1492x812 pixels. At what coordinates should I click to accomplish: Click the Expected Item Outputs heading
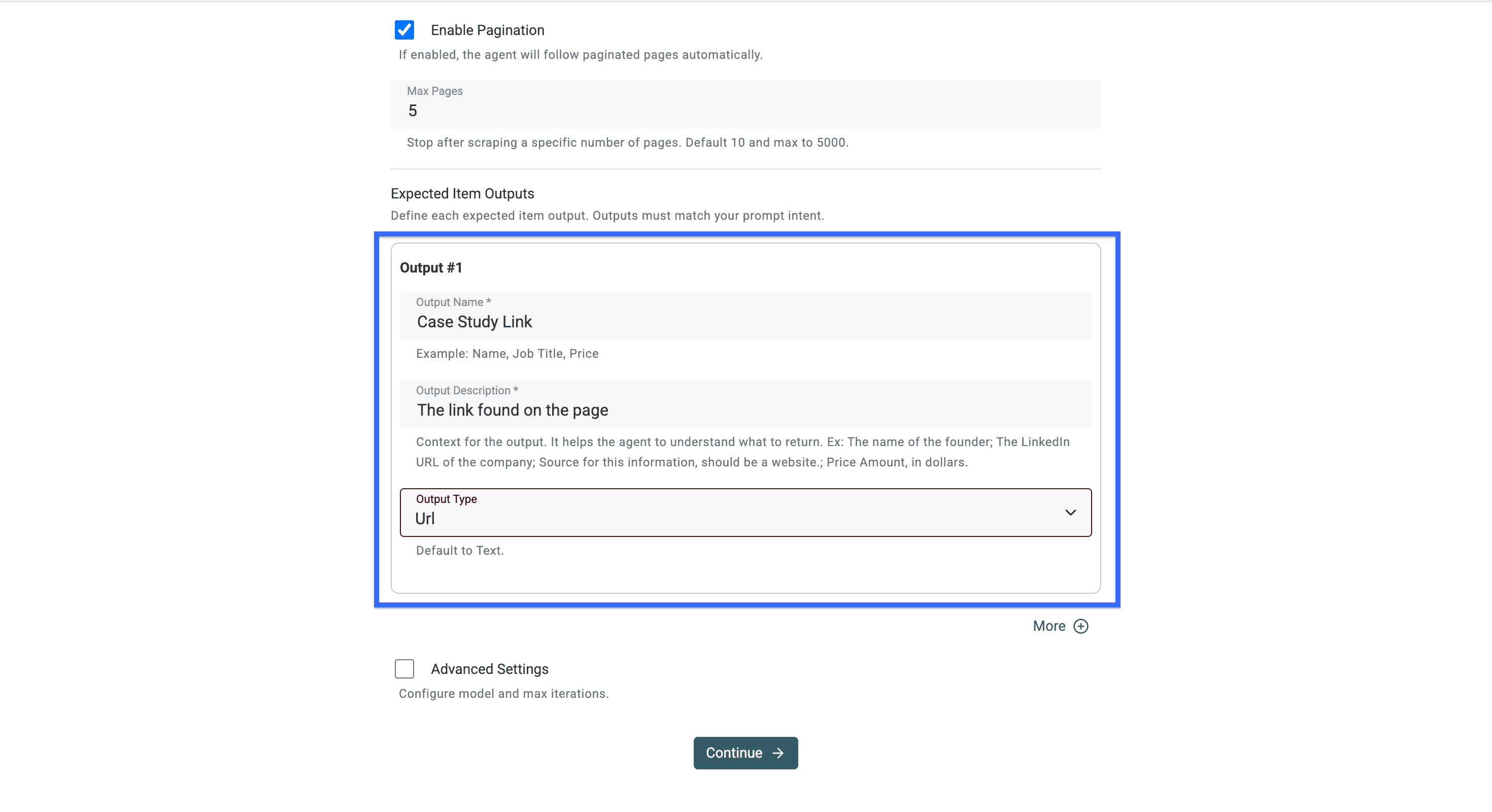[462, 193]
